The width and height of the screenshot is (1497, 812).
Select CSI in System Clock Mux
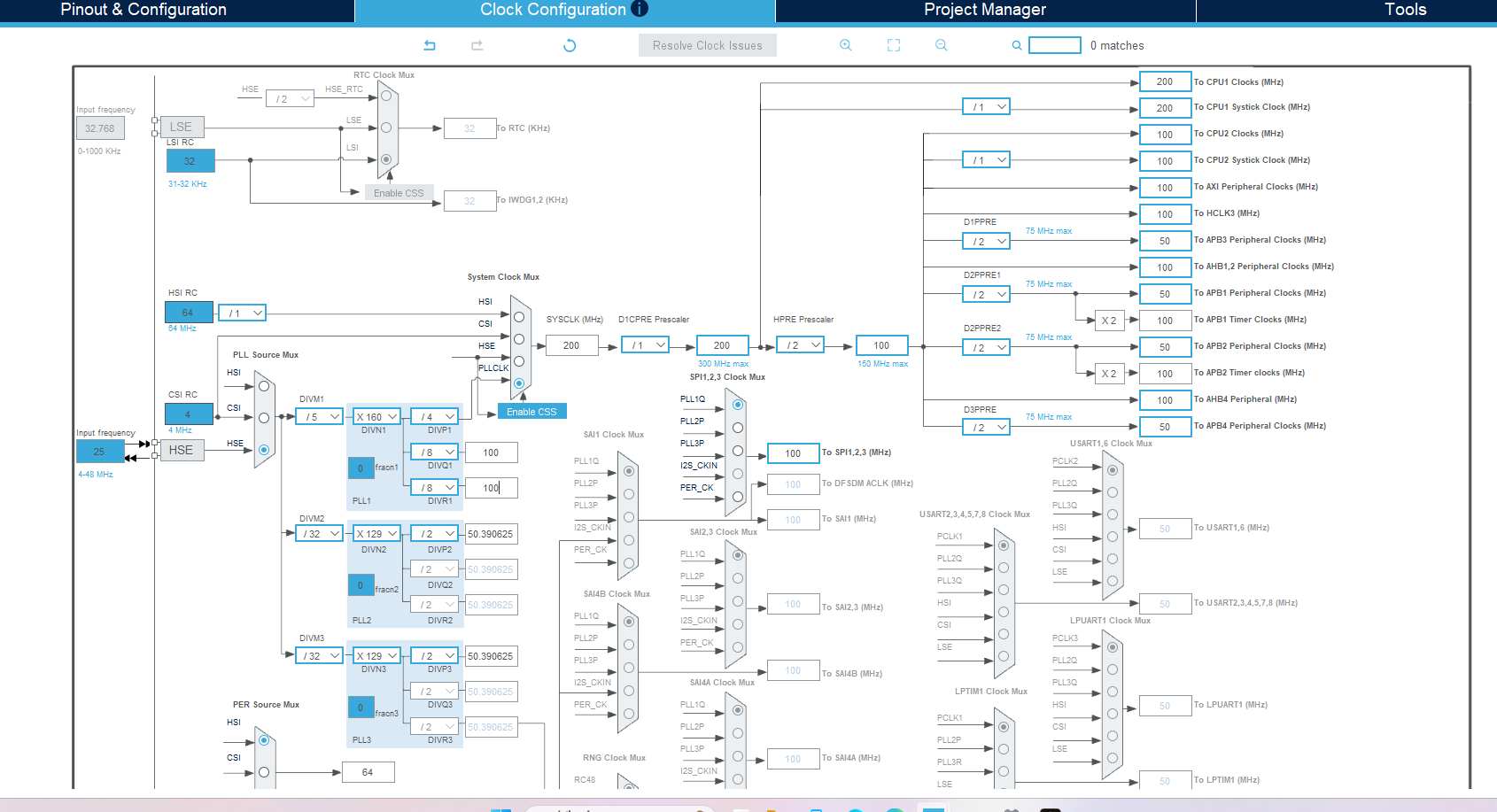(x=519, y=339)
